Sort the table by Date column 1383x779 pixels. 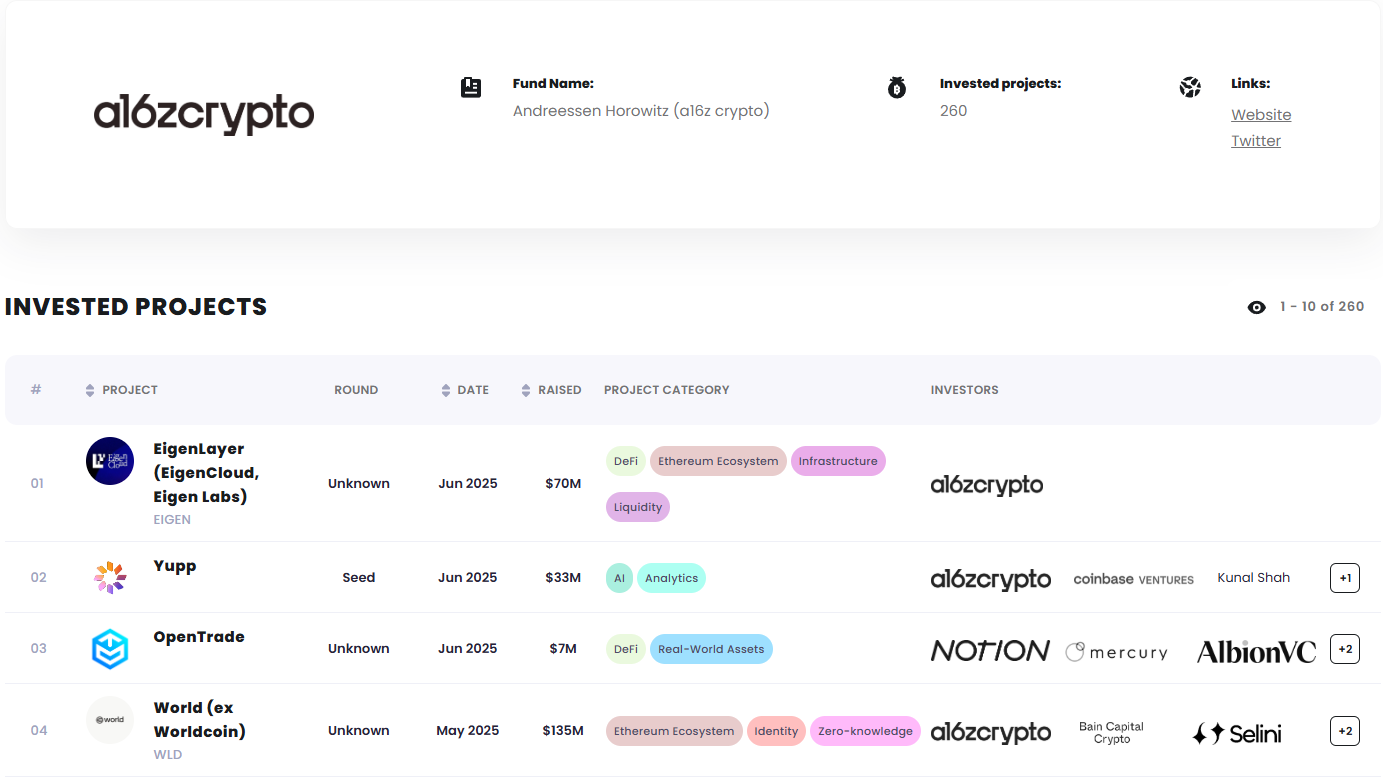point(446,390)
